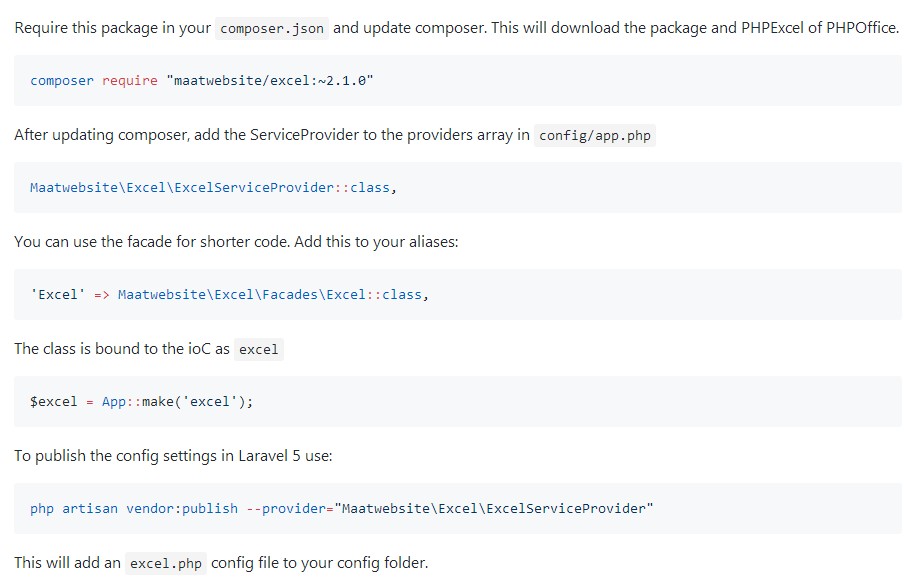This screenshot has height=582, width=907.
Task: Click the ExcelServiceProvider::class code line
Action: coord(213,187)
